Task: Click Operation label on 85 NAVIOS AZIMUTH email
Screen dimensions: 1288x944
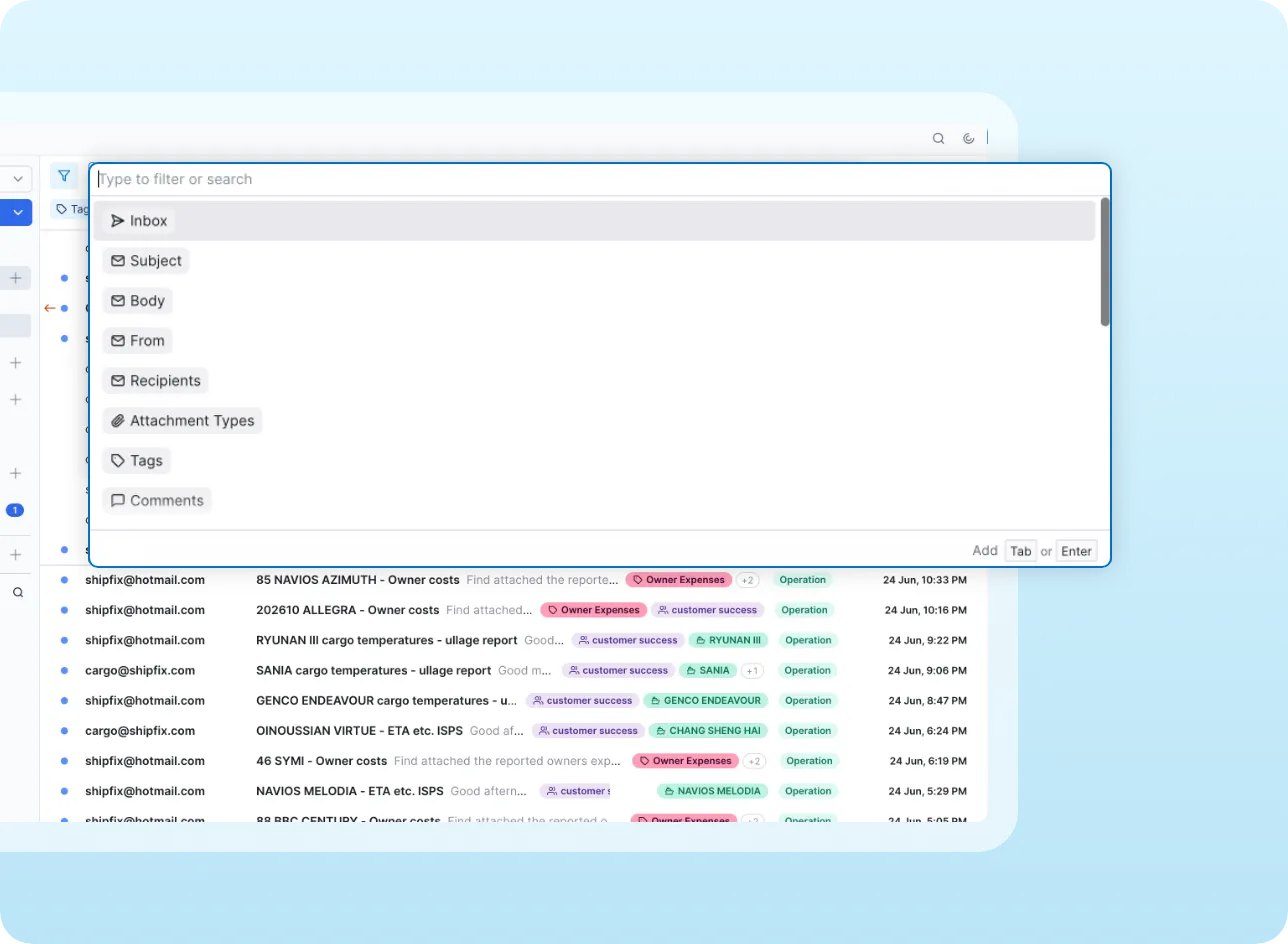Action: (x=803, y=580)
